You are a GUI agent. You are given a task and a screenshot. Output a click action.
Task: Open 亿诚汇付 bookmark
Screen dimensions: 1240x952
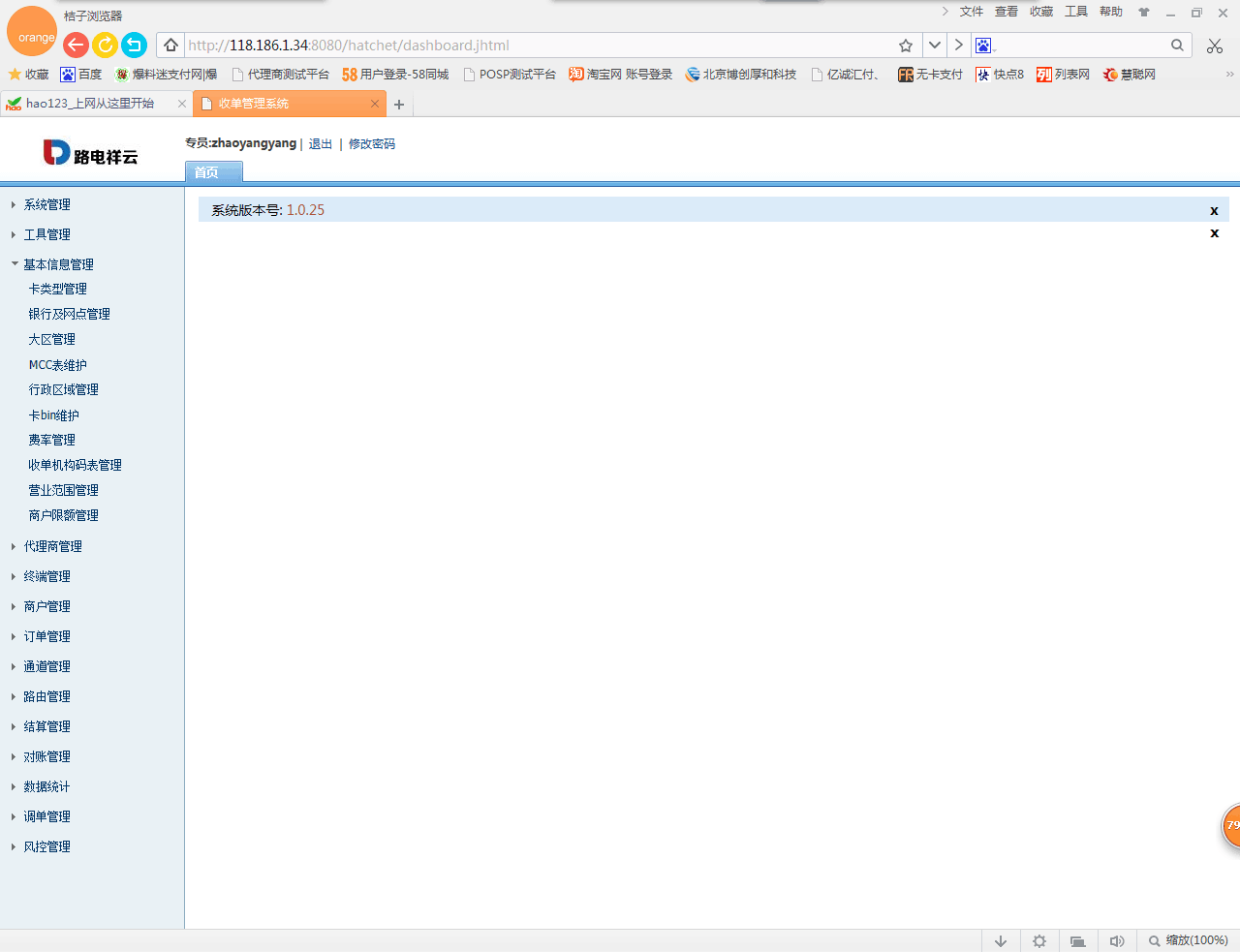pyautogui.click(x=846, y=75)
